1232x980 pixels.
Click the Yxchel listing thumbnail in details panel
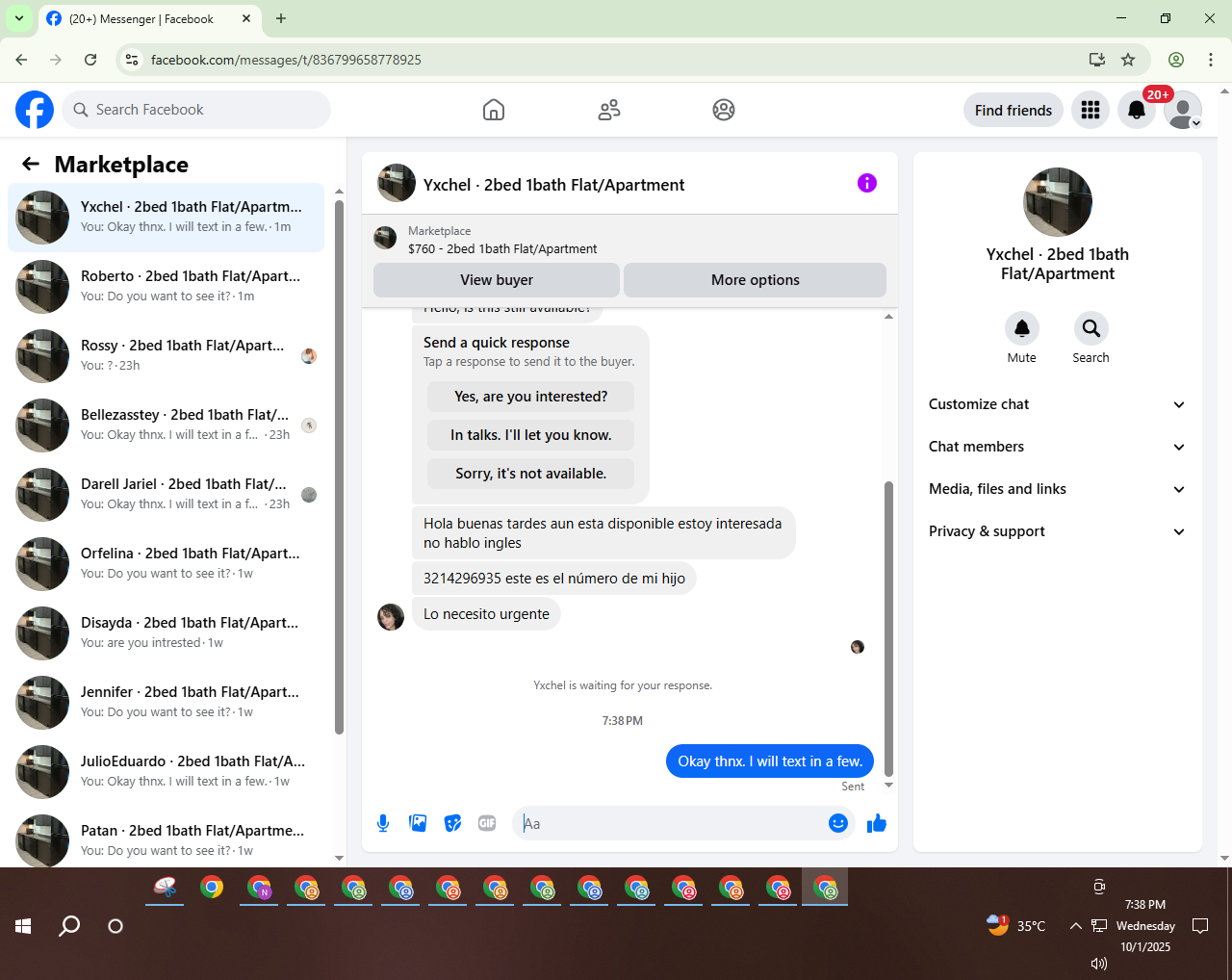[x=1058, y=202]
